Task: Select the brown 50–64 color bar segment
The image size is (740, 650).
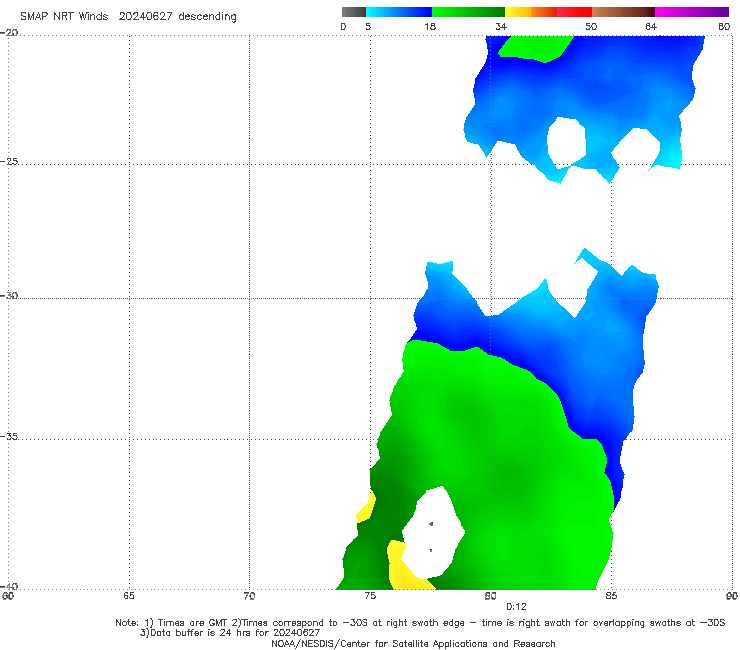Action: click(x=623, y=12)
